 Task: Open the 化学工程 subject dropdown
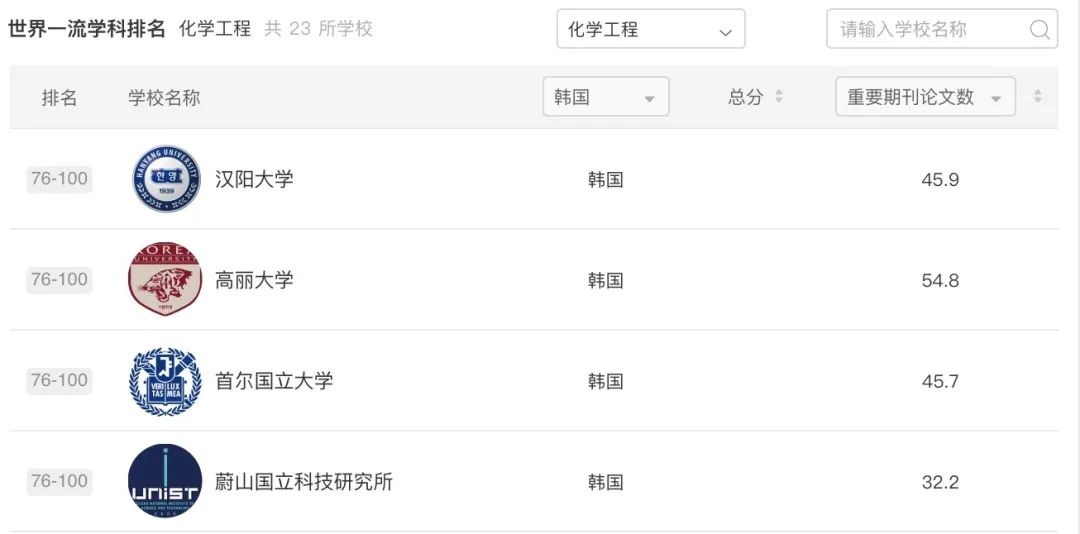pyautogui.click(x=651, y=29)
